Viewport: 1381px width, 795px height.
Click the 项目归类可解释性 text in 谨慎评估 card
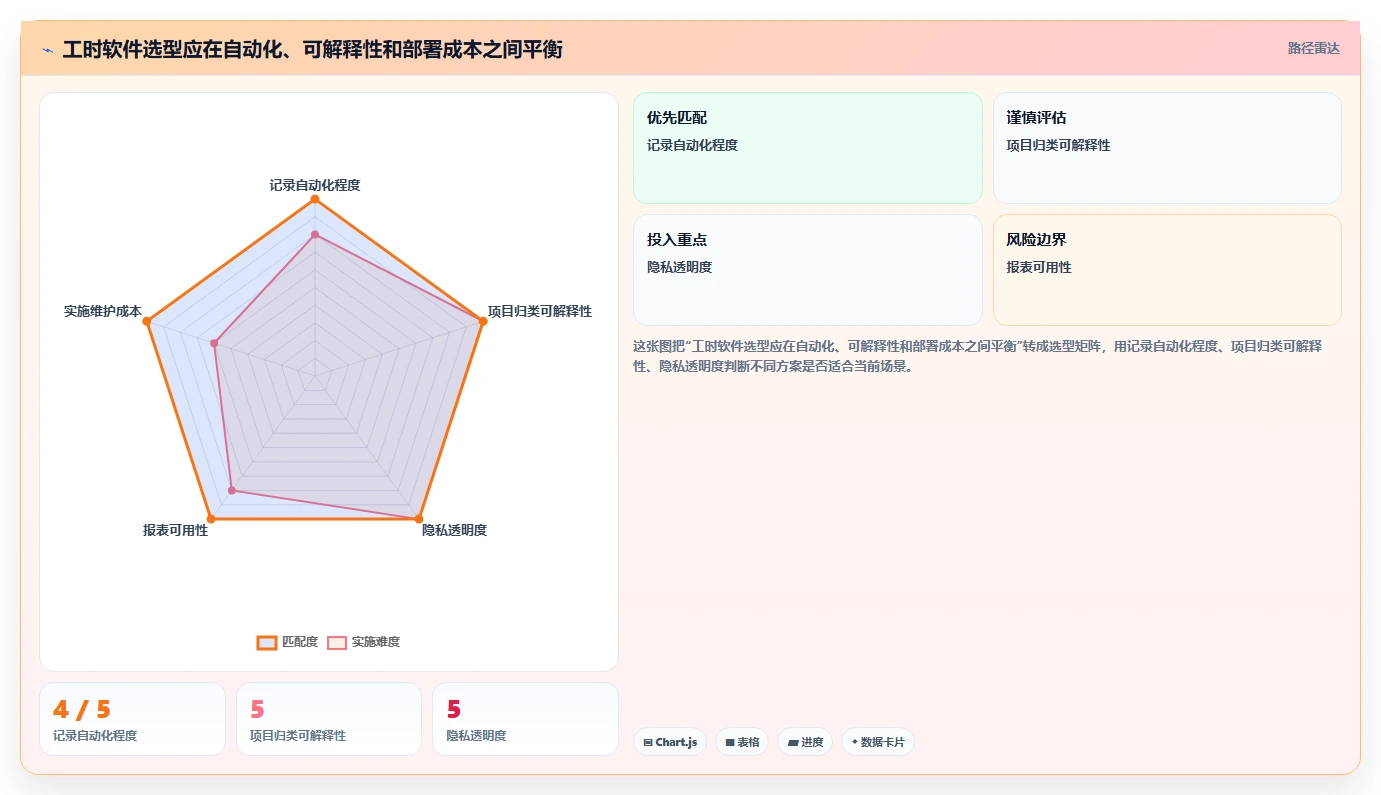point(1058,145)
